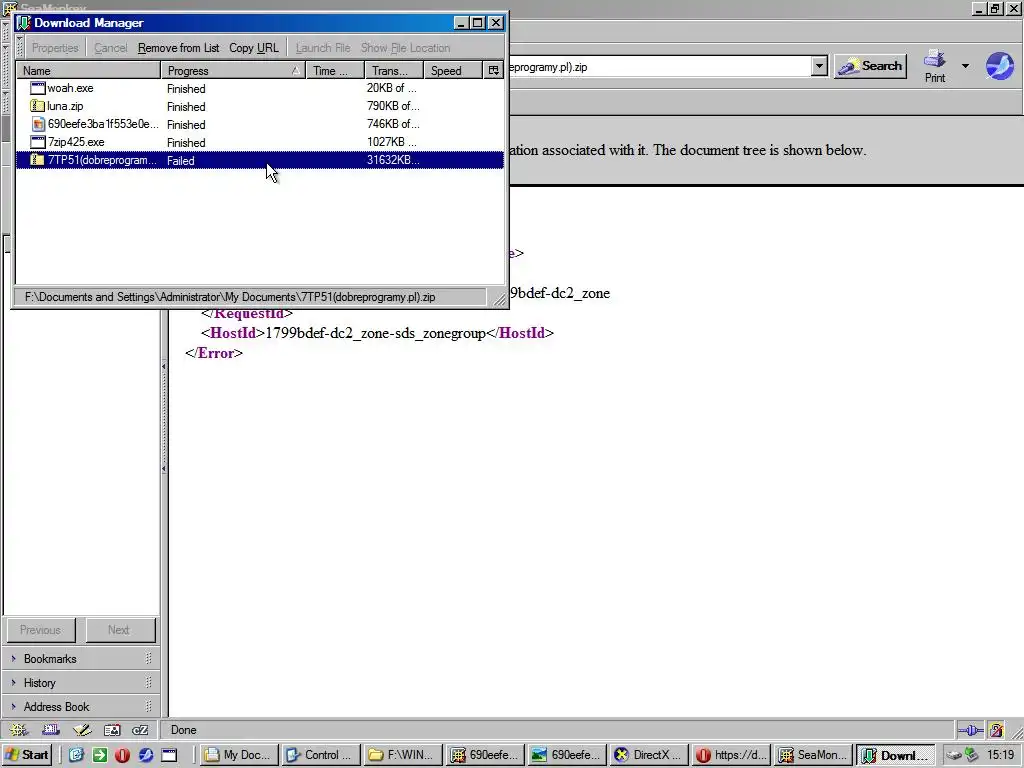Click Copy URL in Download Manager toolbar
Image resolution: width=1024 pixels, height=768 pixels.
click(253, 48)
